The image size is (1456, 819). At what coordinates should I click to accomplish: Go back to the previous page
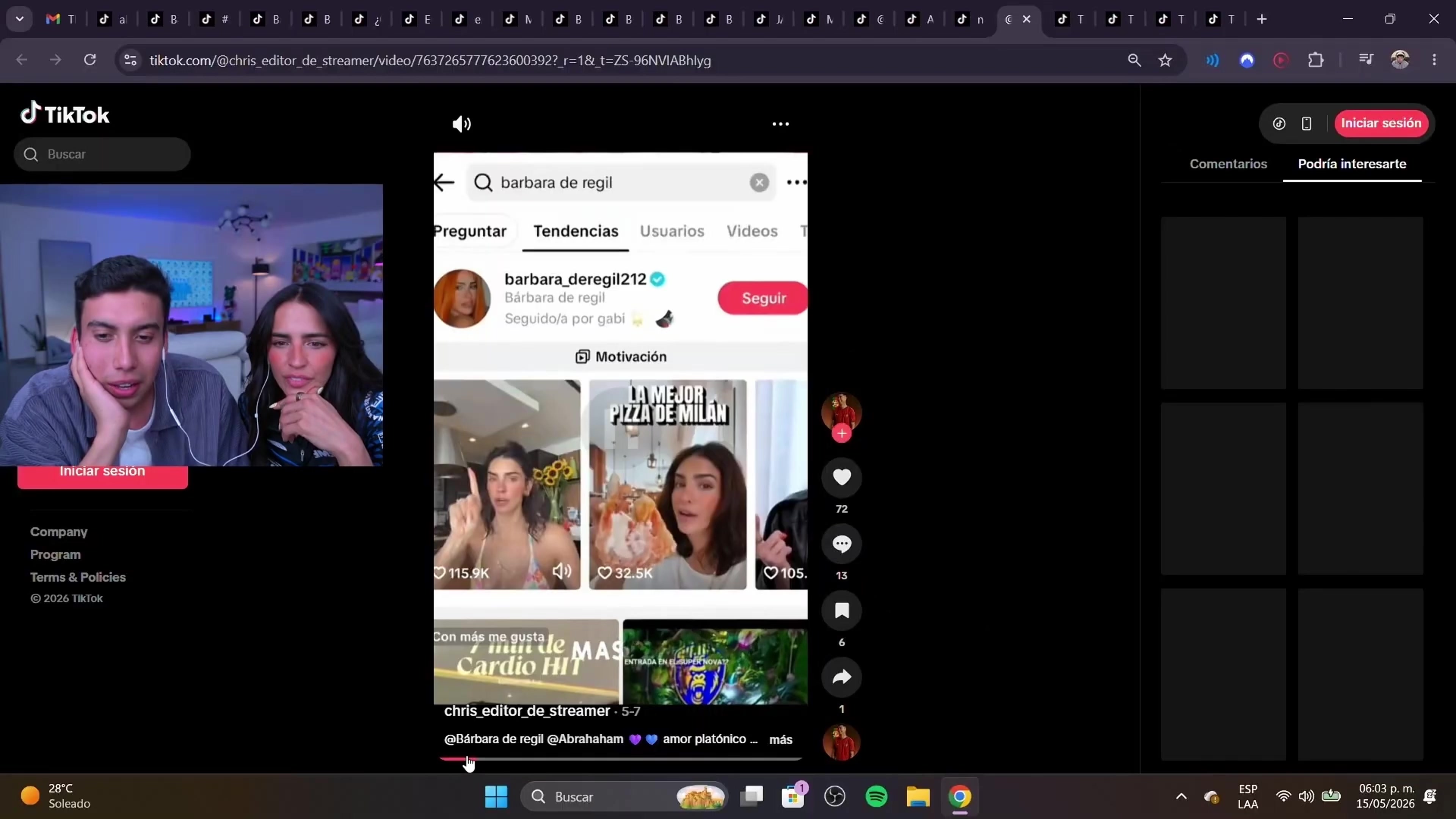pos(22,60)
